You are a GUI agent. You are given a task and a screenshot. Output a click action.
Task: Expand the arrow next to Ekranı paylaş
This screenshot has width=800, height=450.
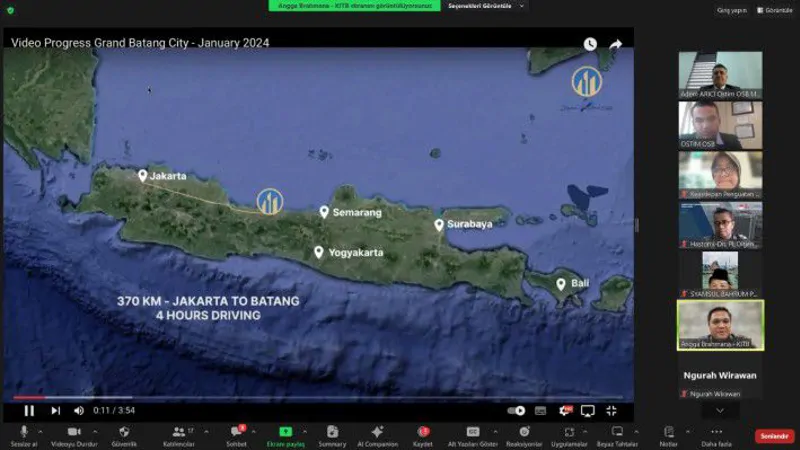(305, 432)
